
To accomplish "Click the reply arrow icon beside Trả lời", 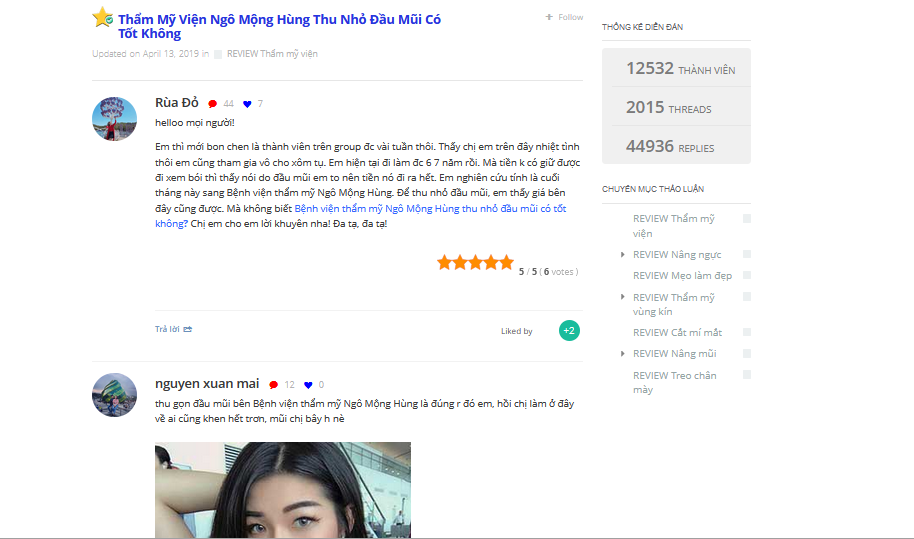I will [188, 329].
